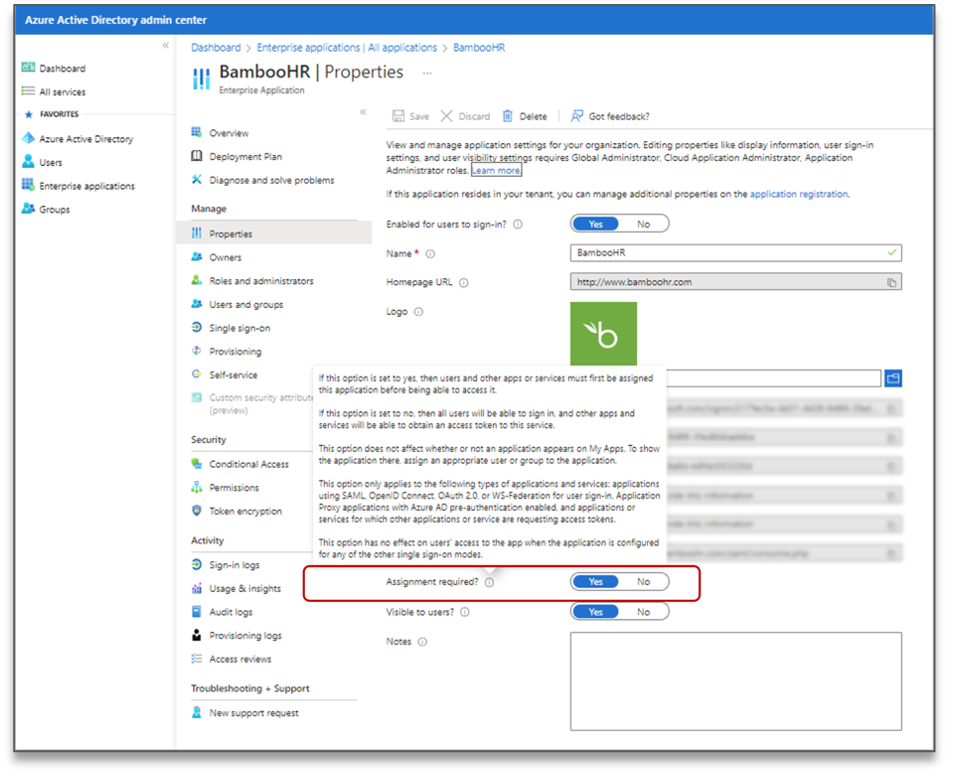
Task: Click the Got feedback person icon
Action: click(577, 116)
